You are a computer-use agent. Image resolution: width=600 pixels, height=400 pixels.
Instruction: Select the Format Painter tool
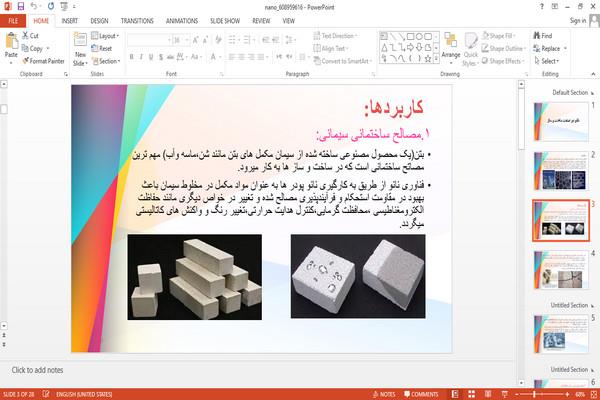click(x=43, y=61)
